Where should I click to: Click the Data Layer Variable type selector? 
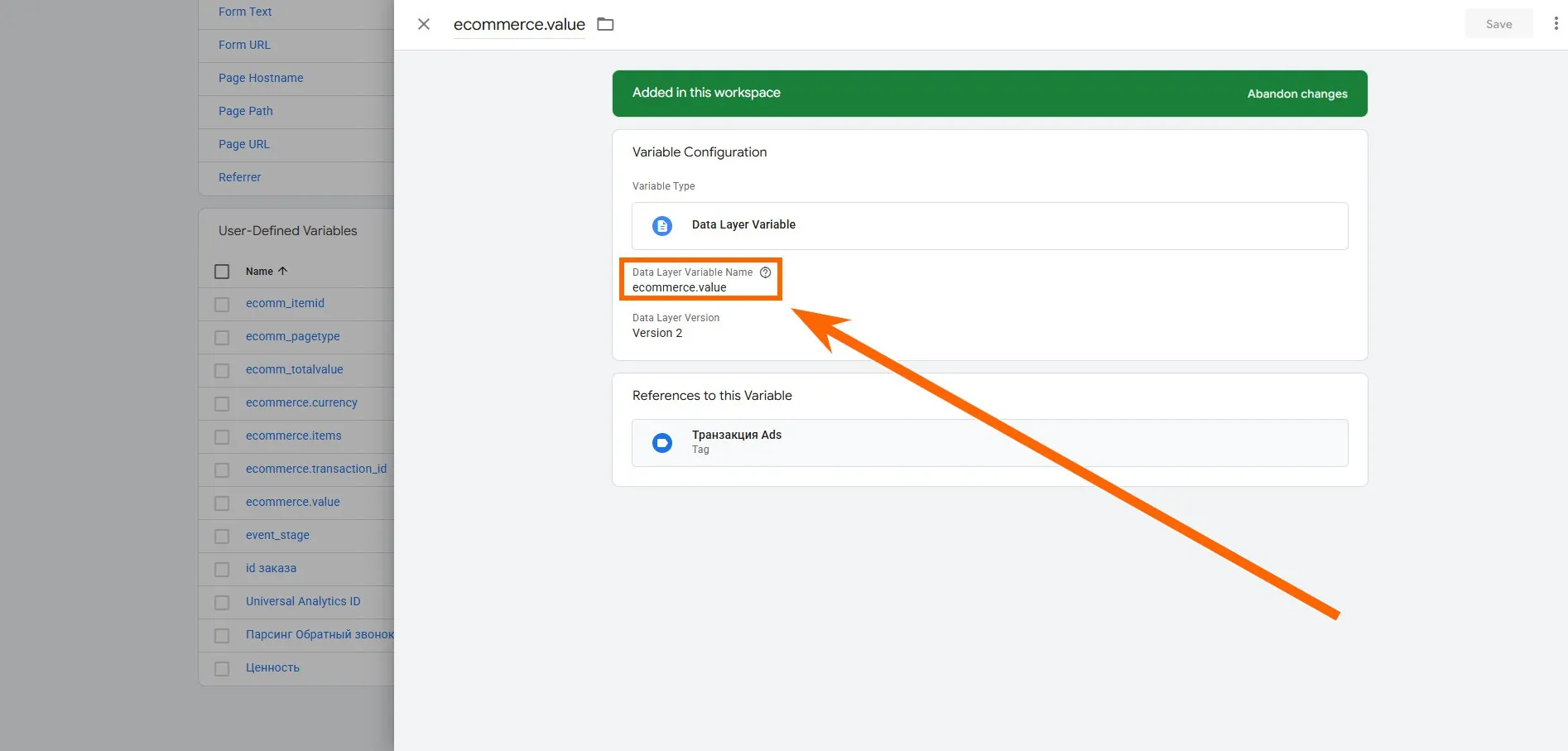click(x=989, y=226)
